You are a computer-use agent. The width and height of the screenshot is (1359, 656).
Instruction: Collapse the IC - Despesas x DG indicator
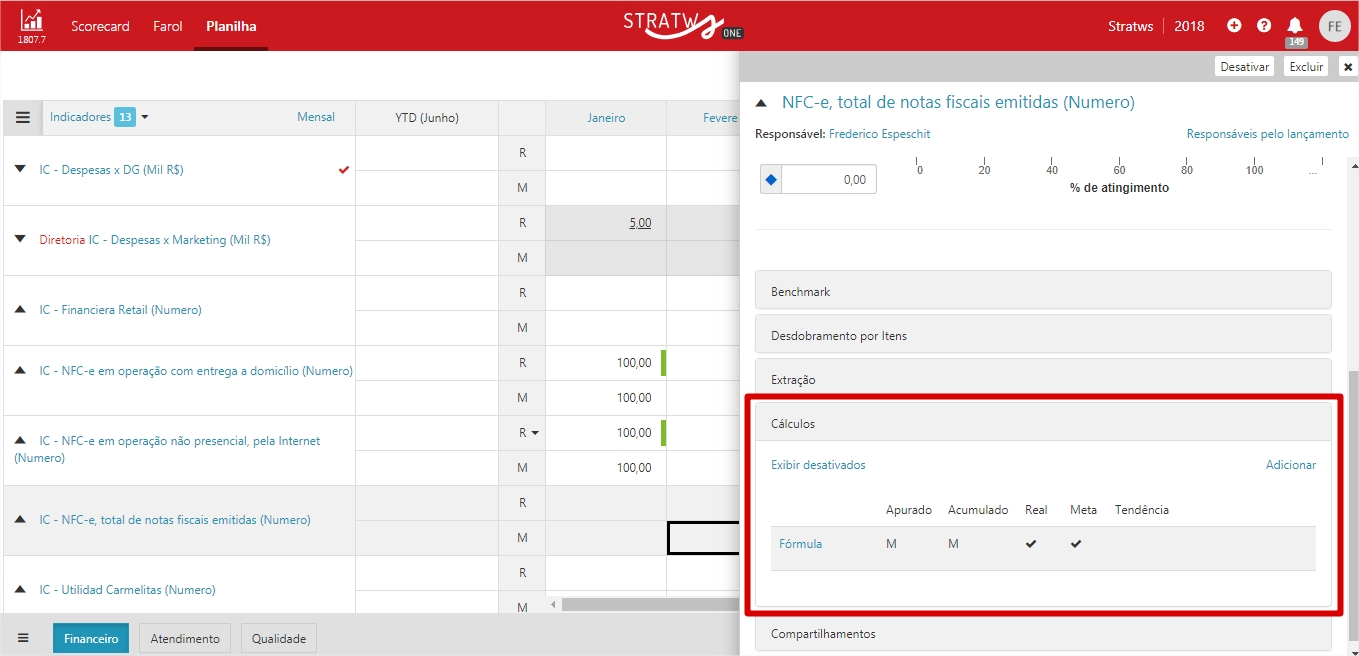pyautogui.click(x=20, y=170)
